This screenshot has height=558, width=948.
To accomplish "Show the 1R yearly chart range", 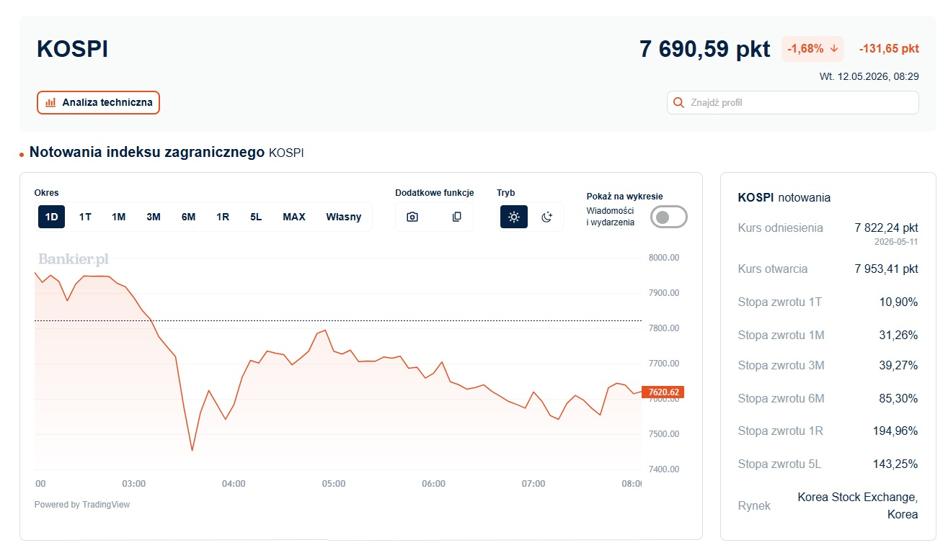I will (222, 217).
